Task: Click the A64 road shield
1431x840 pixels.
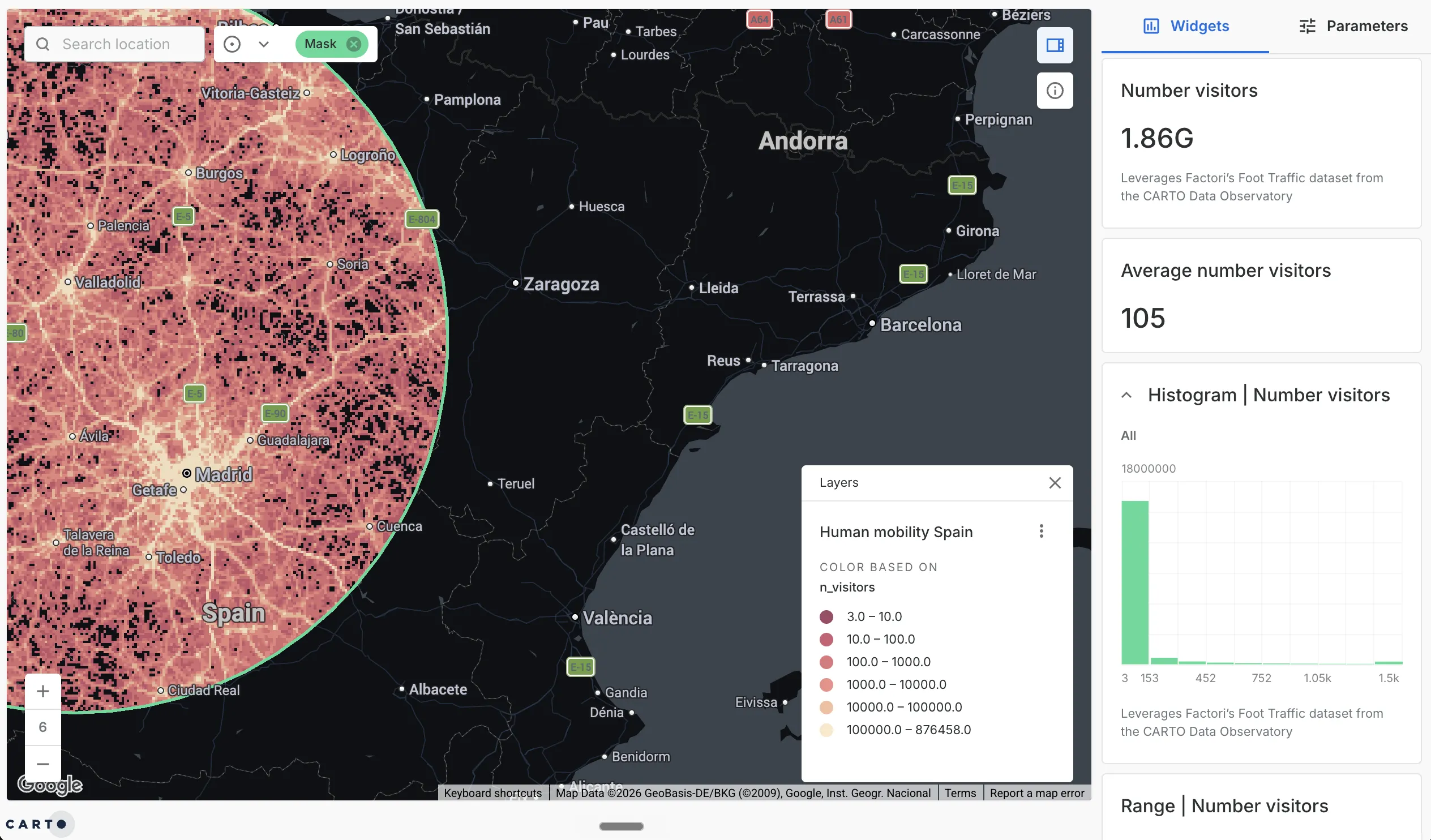Action: tap(759, 20)
